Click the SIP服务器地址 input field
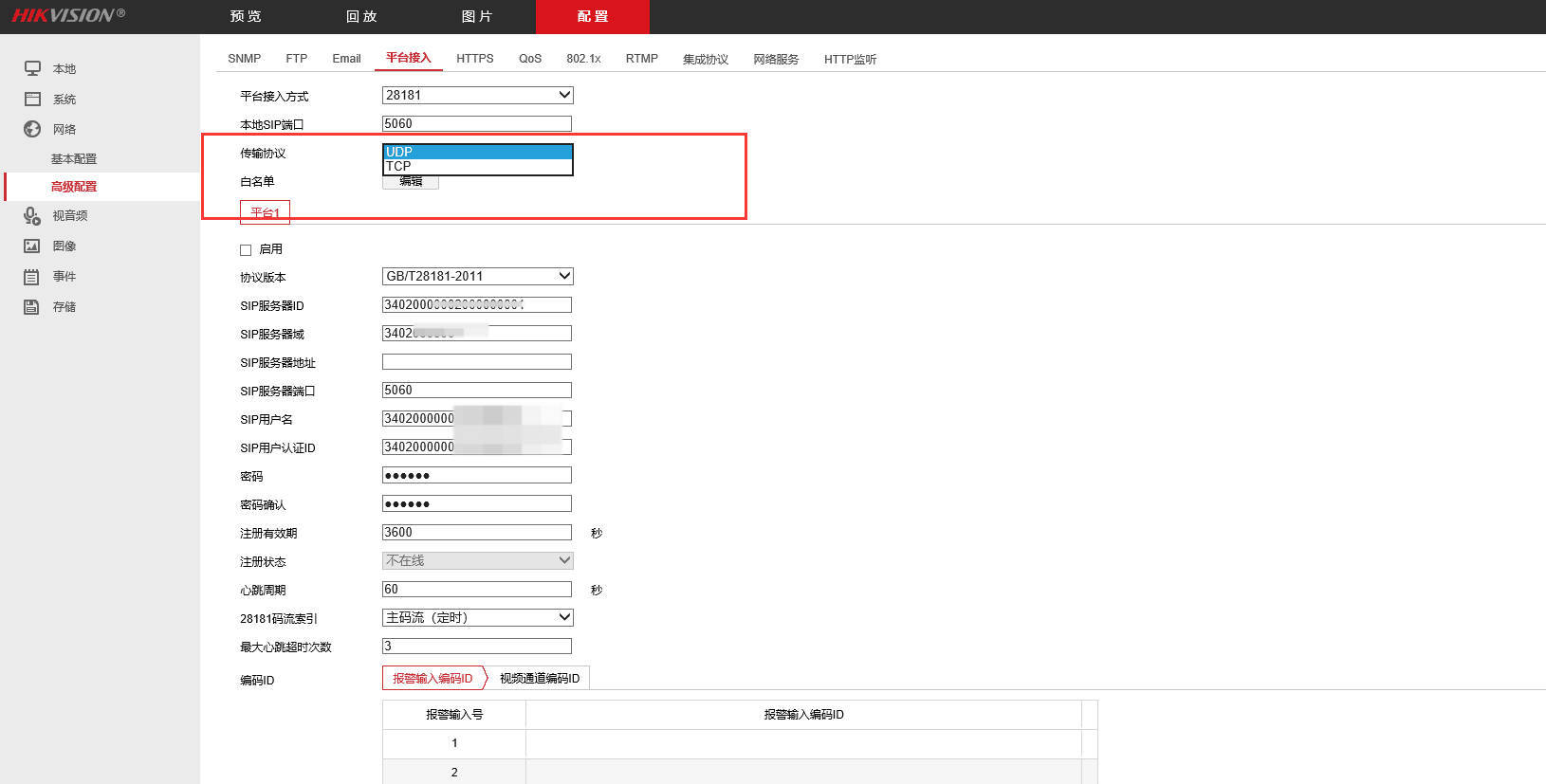This screenshot has height=784, width=1546. click(477, 361)
